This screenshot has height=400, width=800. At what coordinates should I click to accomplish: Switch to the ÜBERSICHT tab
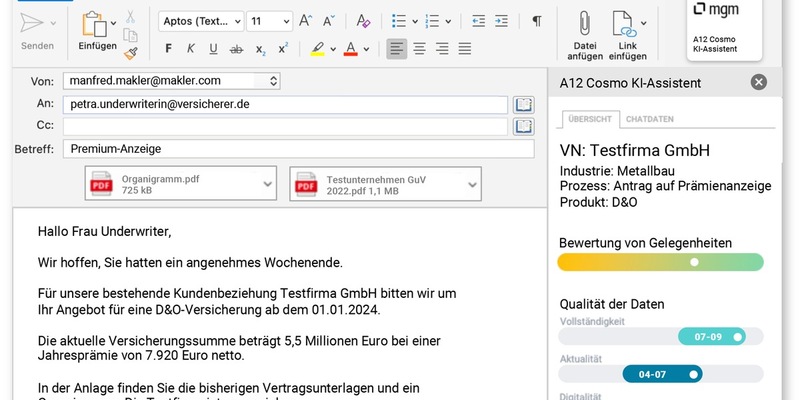click(x=590, y=119)
